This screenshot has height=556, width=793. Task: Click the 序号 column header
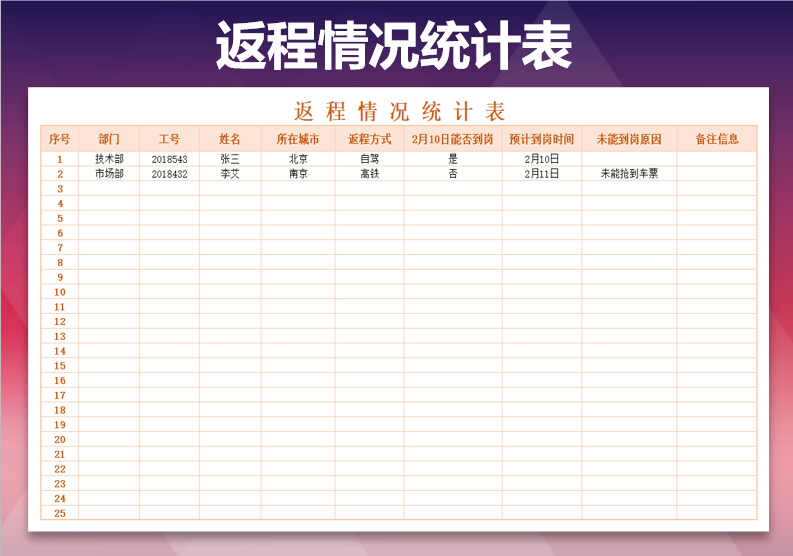pyautogui.click(x=59, y=139)
